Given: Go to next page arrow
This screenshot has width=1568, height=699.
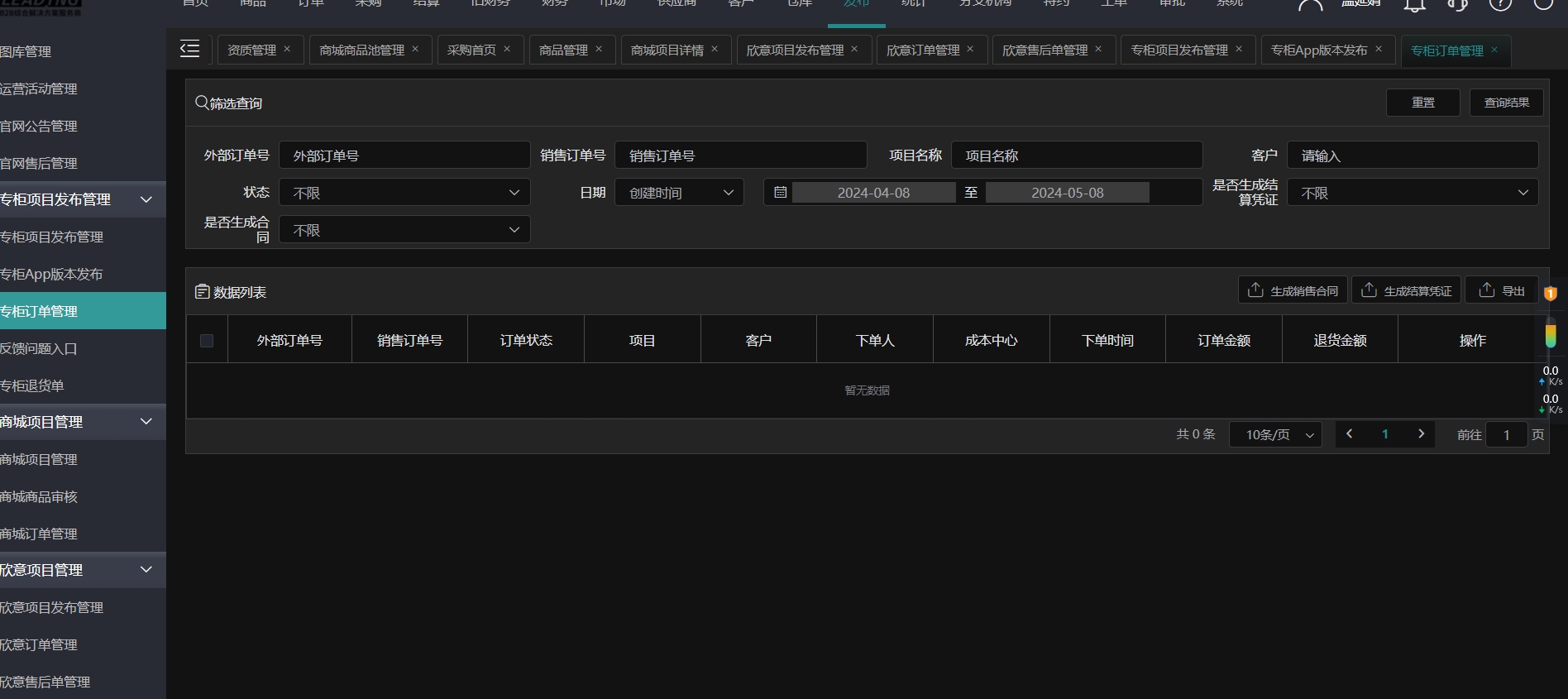Looking at the screenshot, I should [1421, 433].
